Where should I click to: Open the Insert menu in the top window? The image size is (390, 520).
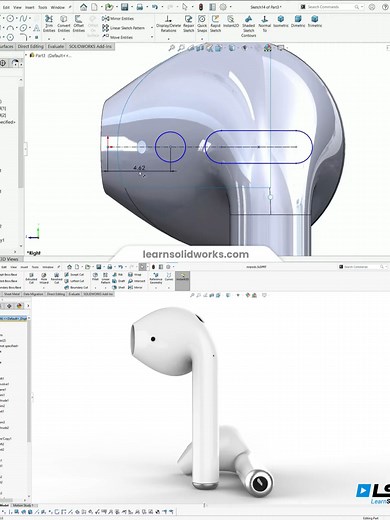pos(30,7)
